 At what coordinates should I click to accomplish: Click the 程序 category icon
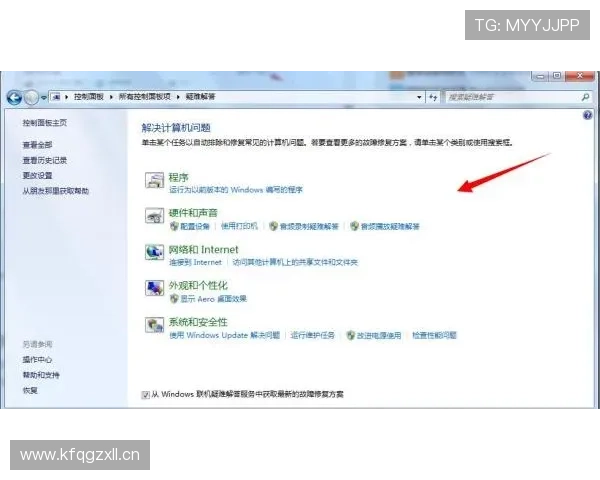pos(155,180)
